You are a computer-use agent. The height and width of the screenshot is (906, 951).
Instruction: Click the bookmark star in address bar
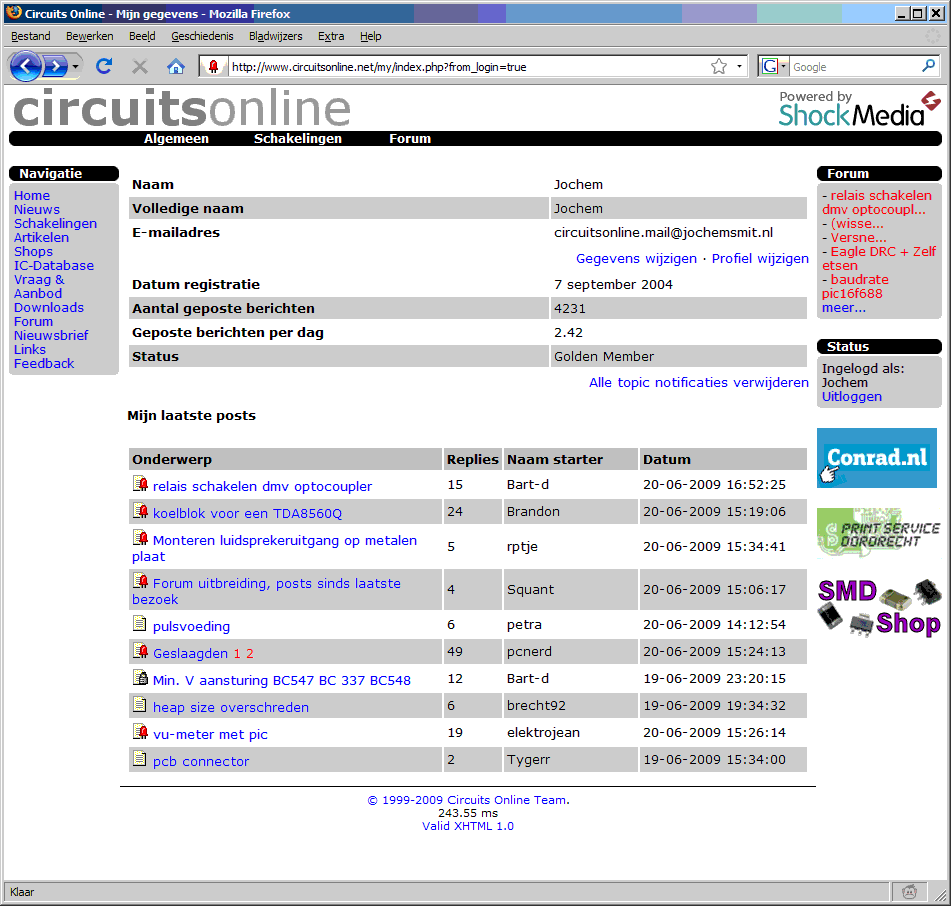(x=718, y=67)
